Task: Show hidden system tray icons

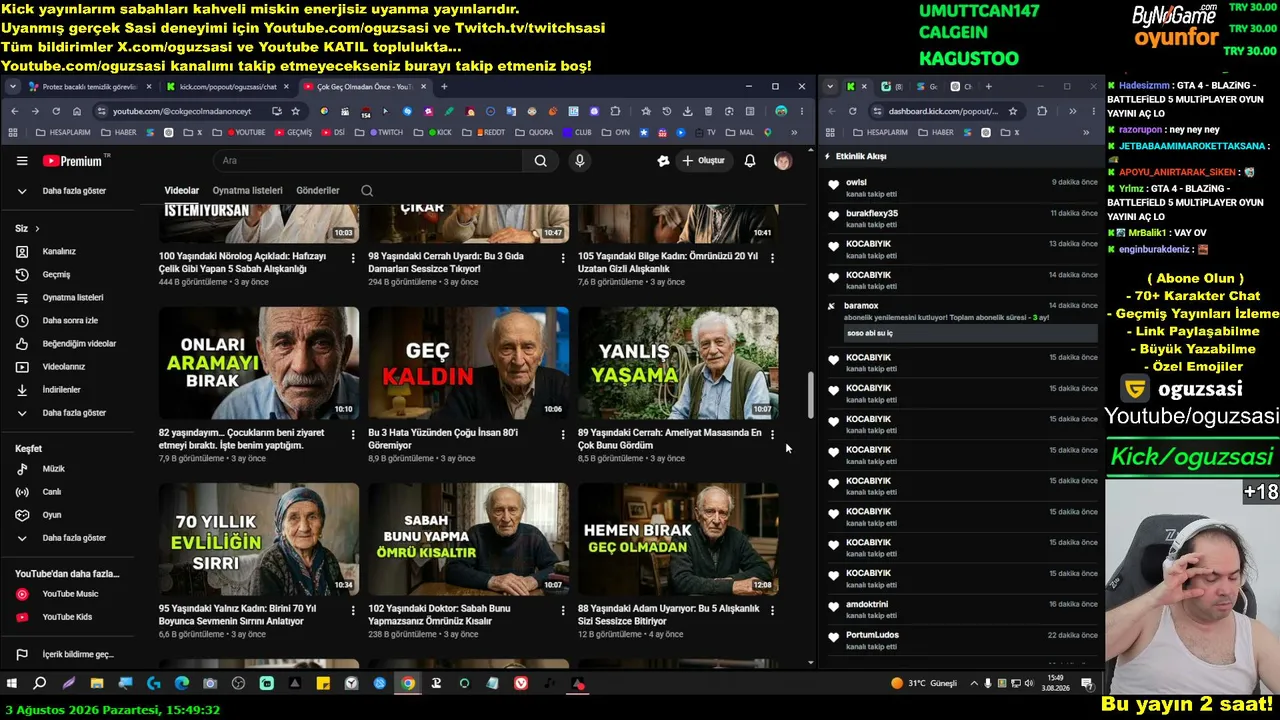Action: click(x=975, y=684)
